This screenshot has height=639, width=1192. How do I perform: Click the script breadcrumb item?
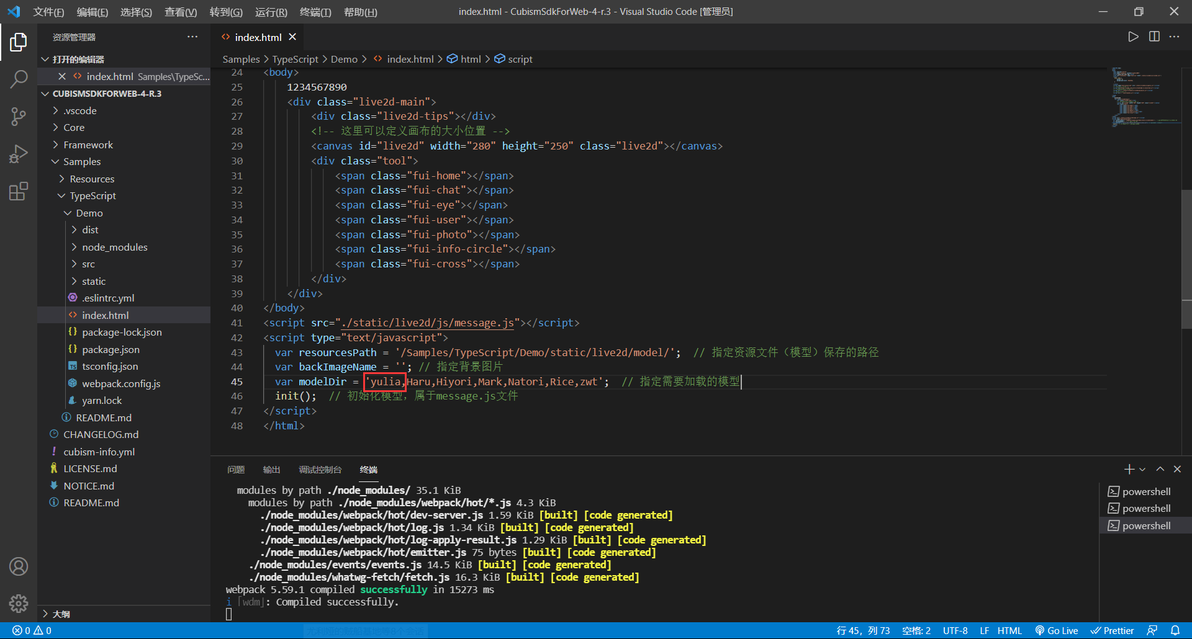513,59
